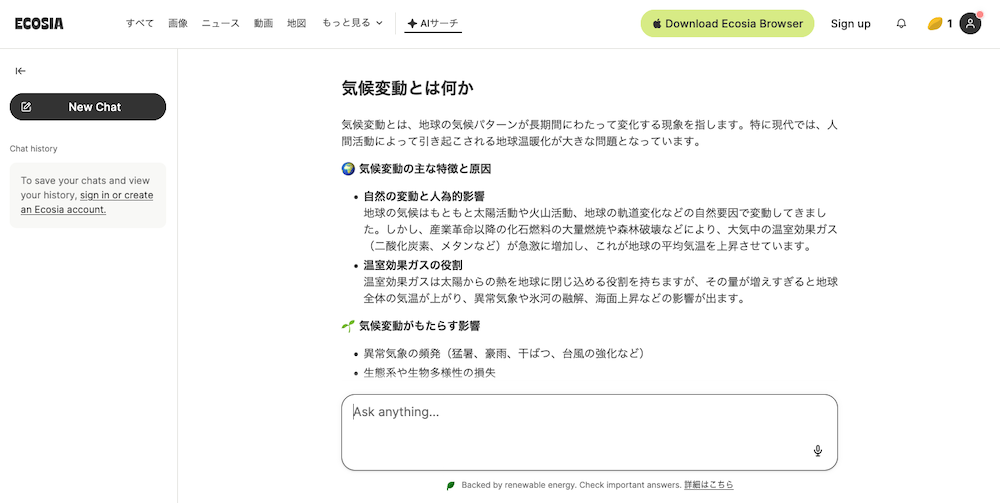
Task: Select the 地図 tab
Action: 296,23
